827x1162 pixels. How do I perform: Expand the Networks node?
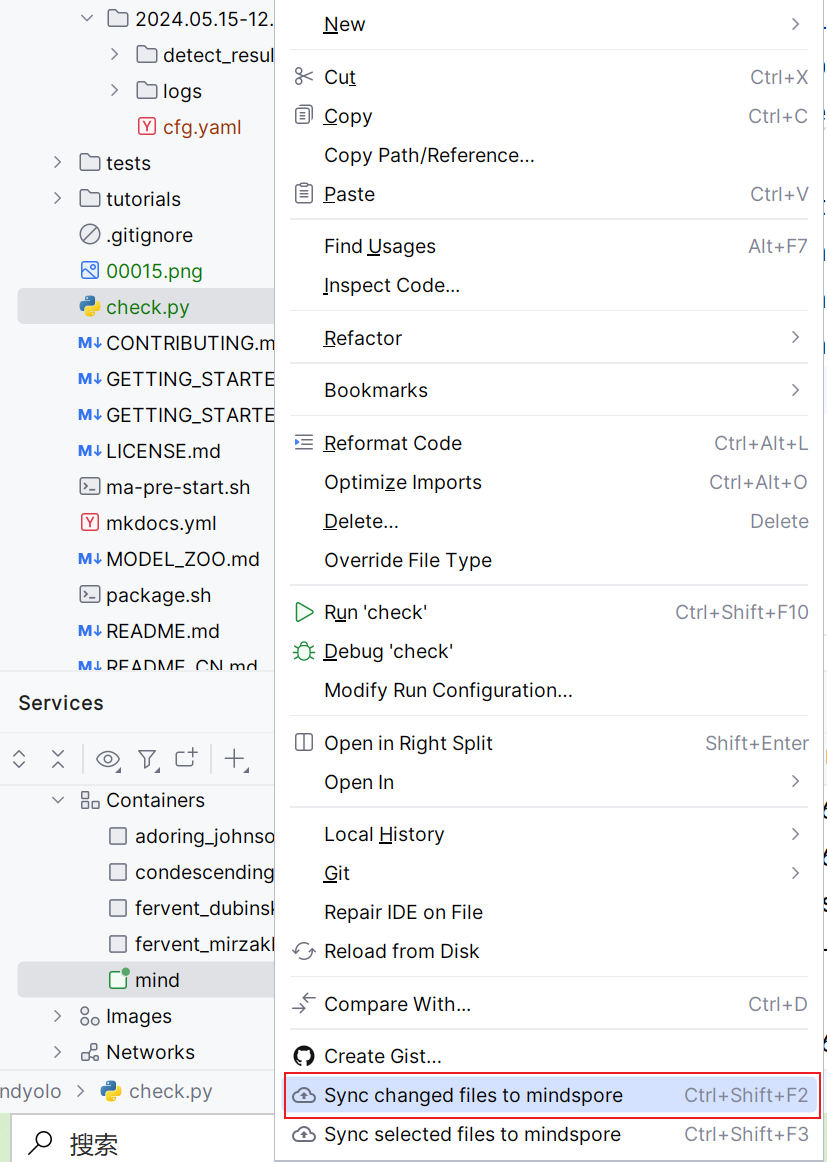57,1052
